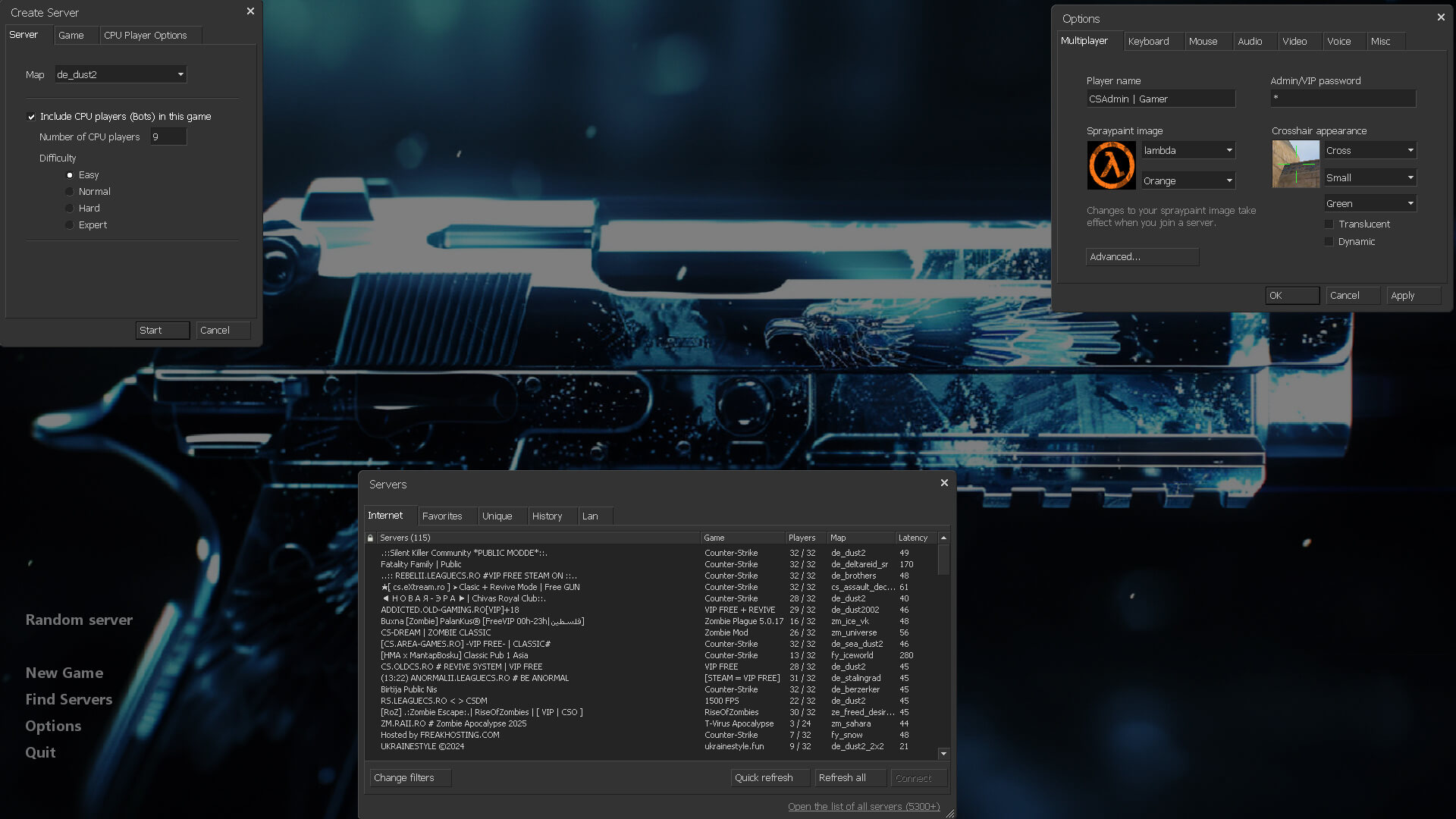This screenshot has height=819, width=1456.
Task: Open the list of all servers link
Action: click(864, 806)
